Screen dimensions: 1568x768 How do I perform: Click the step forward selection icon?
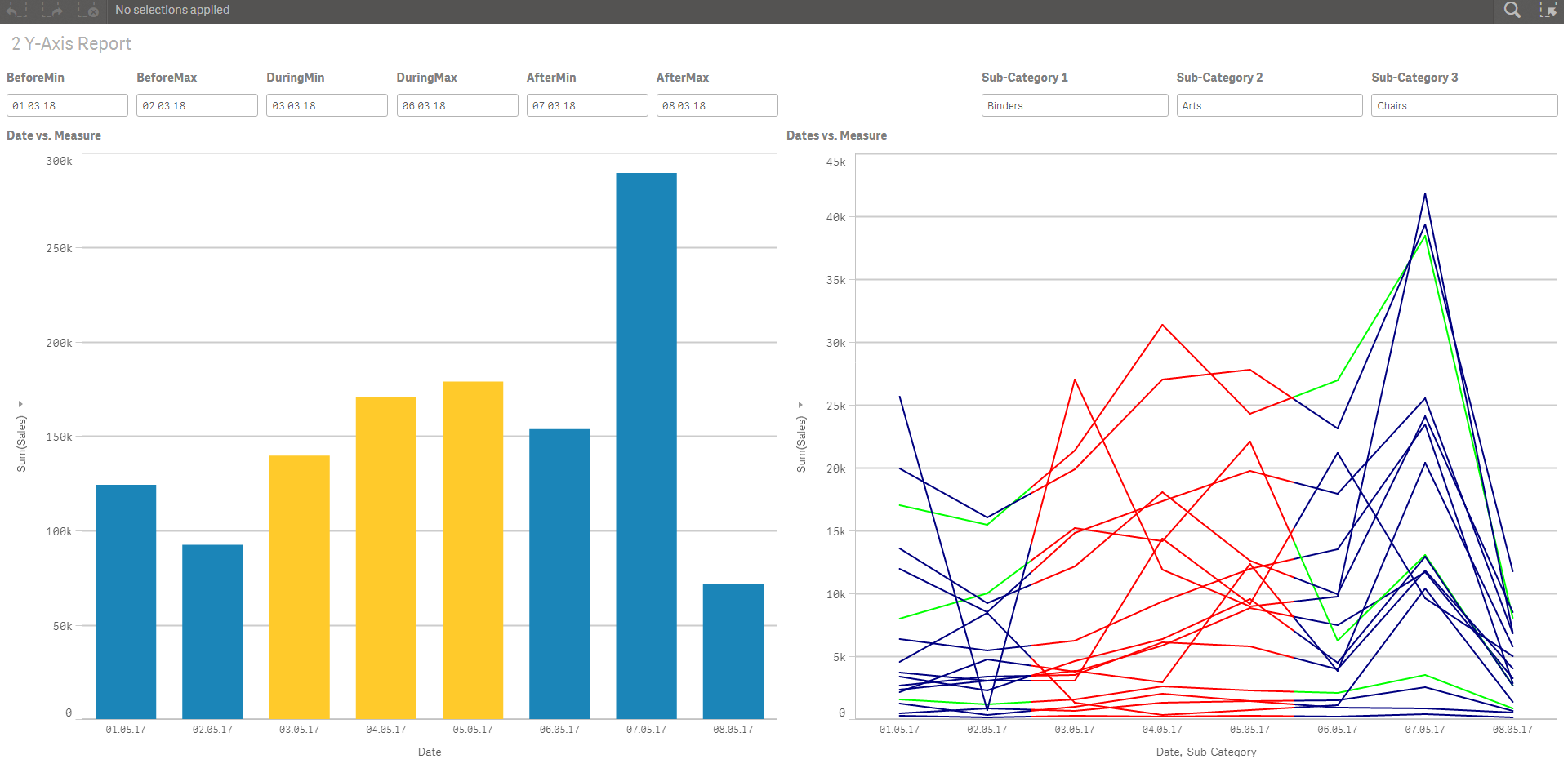tap(52, 10)
